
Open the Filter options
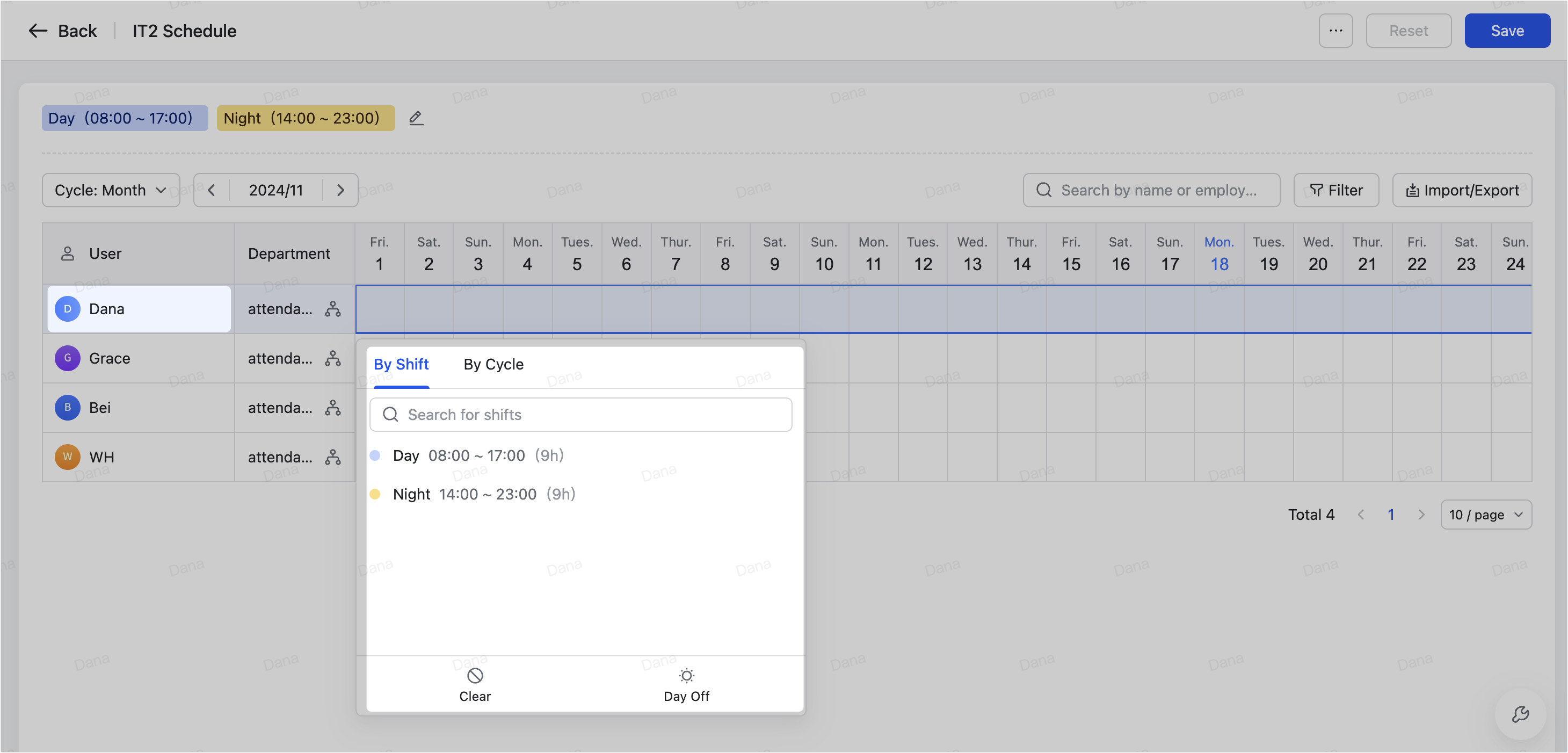point(1335,191)
